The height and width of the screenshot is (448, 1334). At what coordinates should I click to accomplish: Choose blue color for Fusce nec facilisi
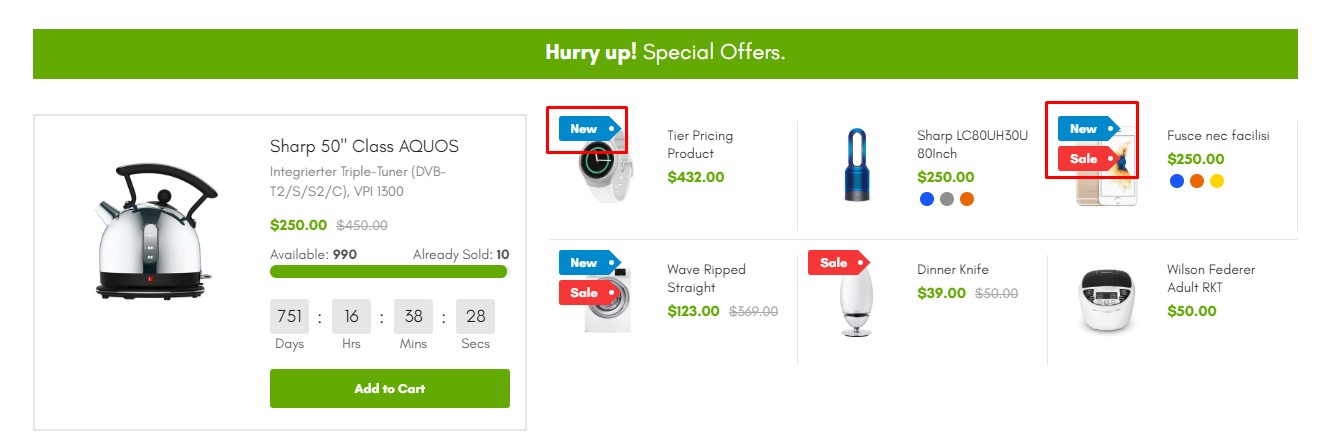click(x=1177, y=181)
